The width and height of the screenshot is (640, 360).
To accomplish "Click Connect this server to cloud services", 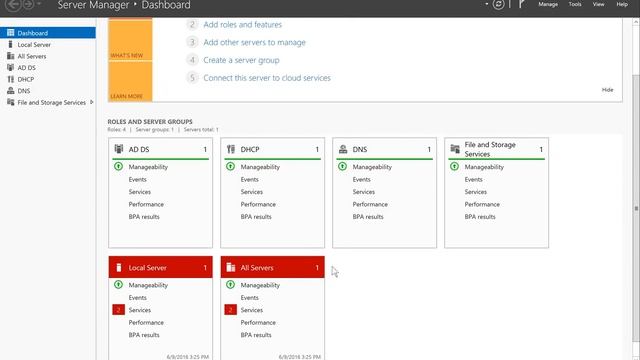I will click(x=267, y=78).
